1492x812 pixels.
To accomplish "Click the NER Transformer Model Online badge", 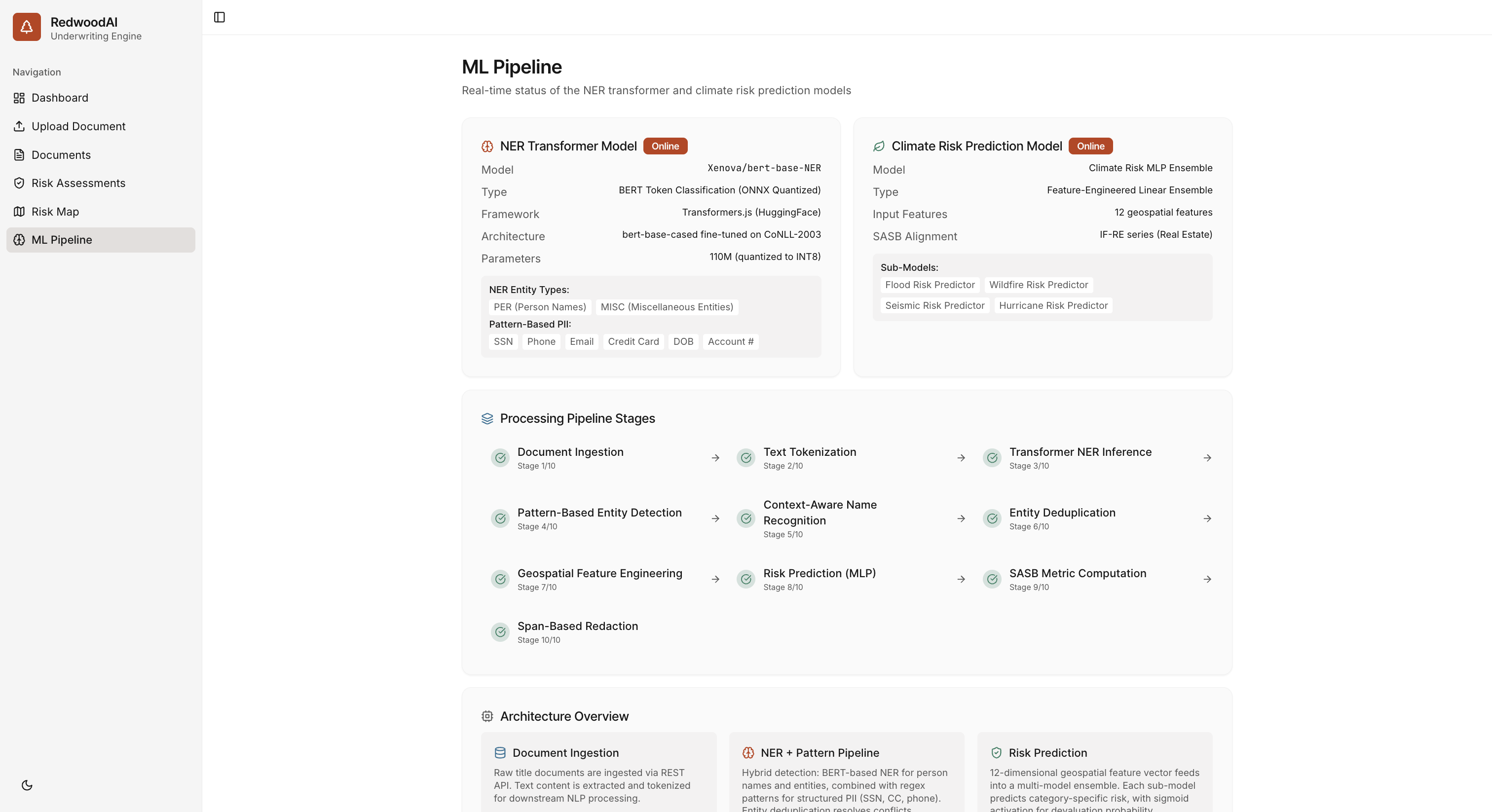I will point(665,146).
